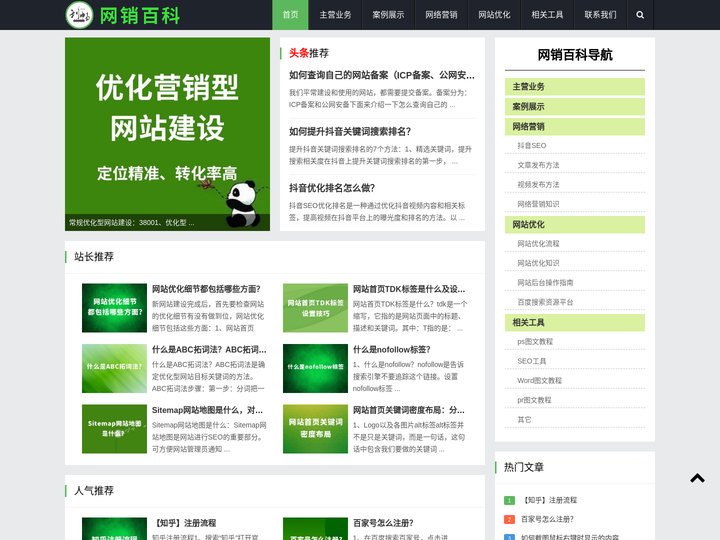Viewport: 720px width, 540px height.
Task: Open sidebar link 抖音SEO
Action: (x=532, y=146)
